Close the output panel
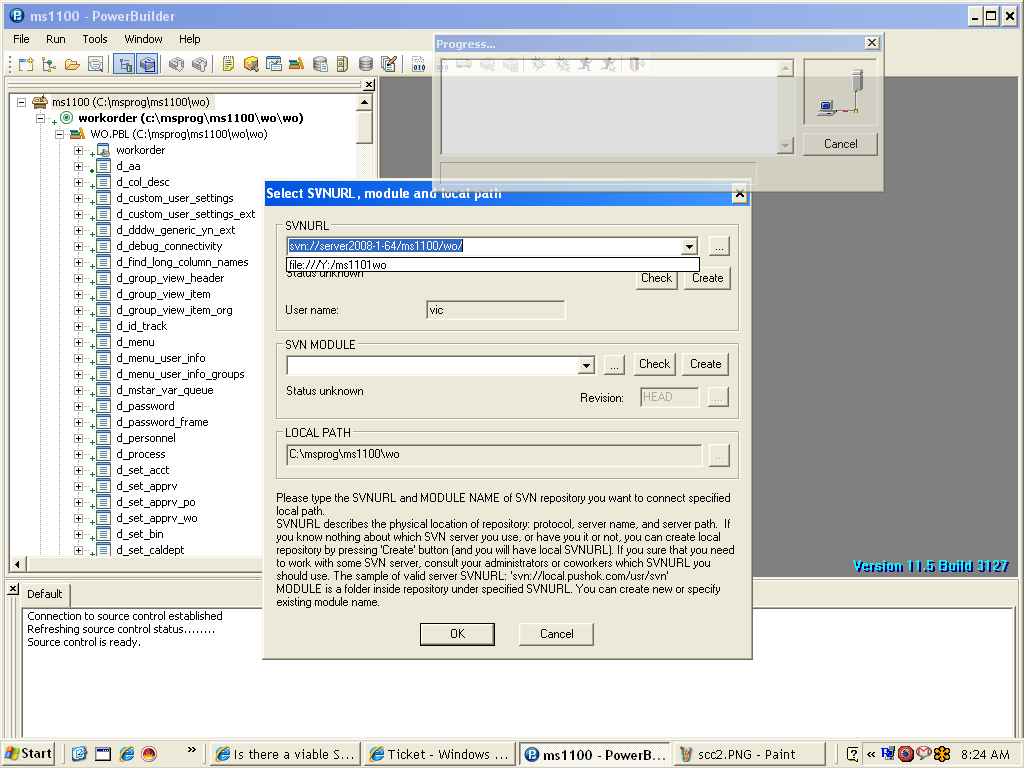 13,588
